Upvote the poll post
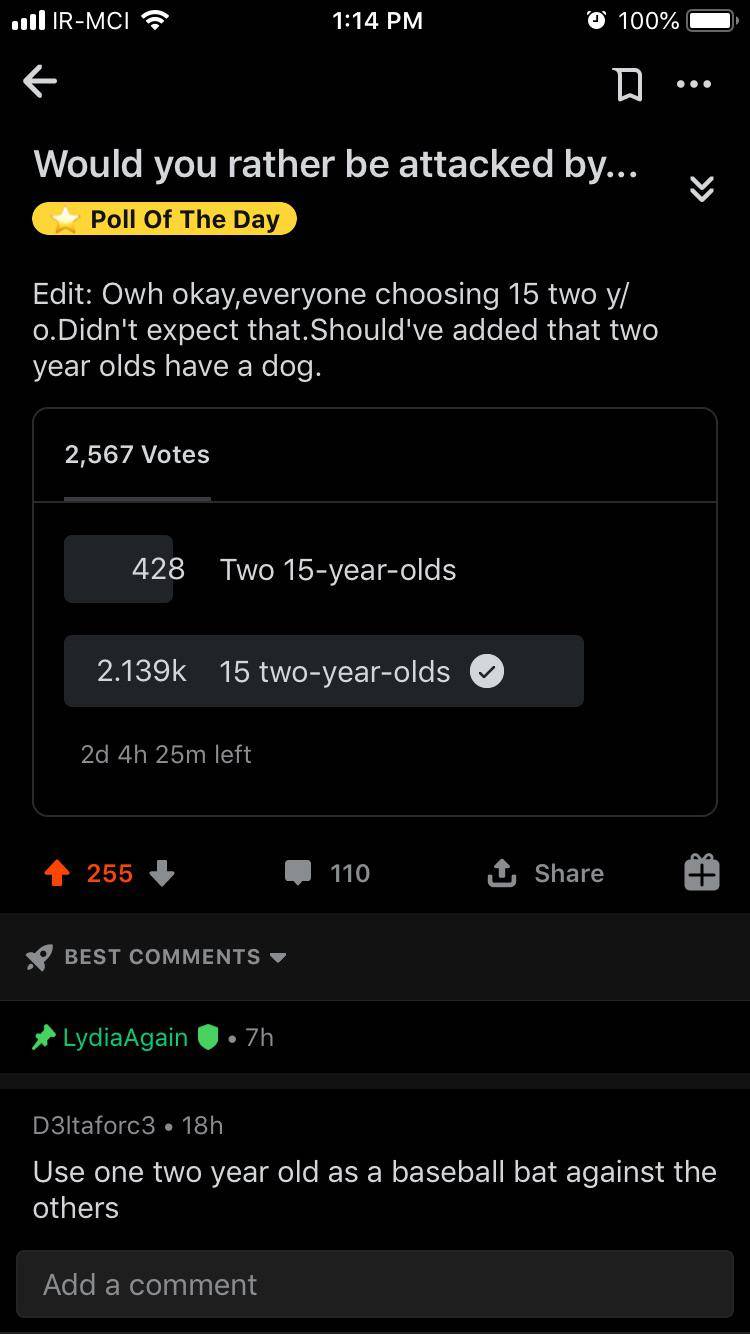Viewport: 750px width, 1334px height. [57, 874]
